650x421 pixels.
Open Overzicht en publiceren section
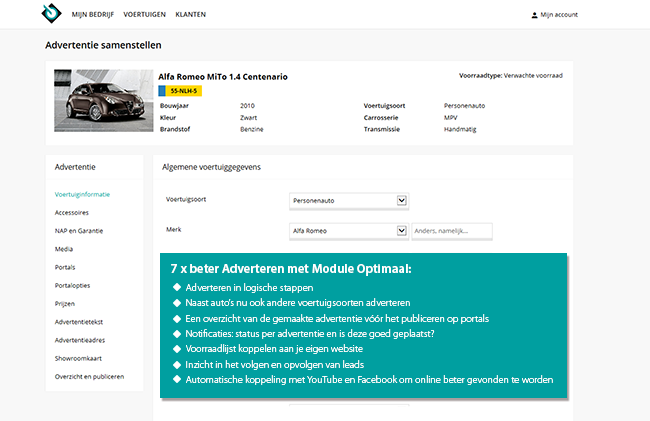point(90,377)
